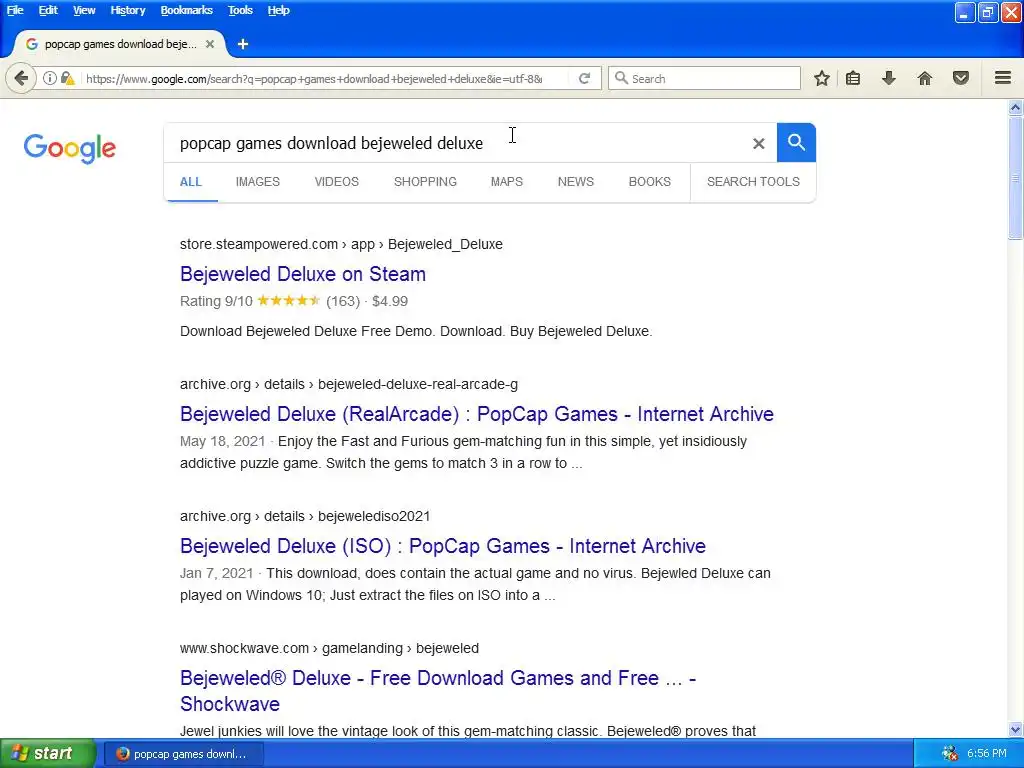Switch to the MAPS tab
The image size is (1024, 768).
[507, 182]
